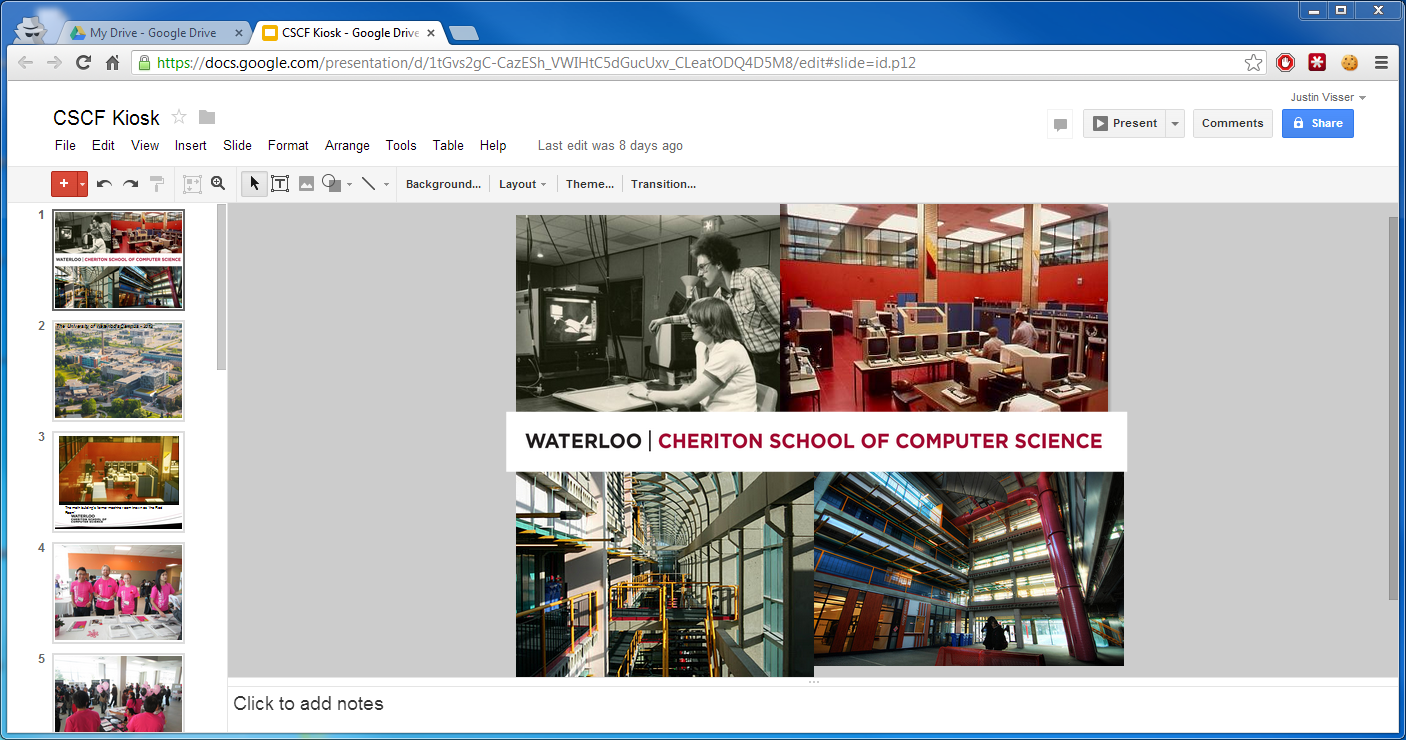
Task: Open the Transition... panel
Action: pos(663,184)
